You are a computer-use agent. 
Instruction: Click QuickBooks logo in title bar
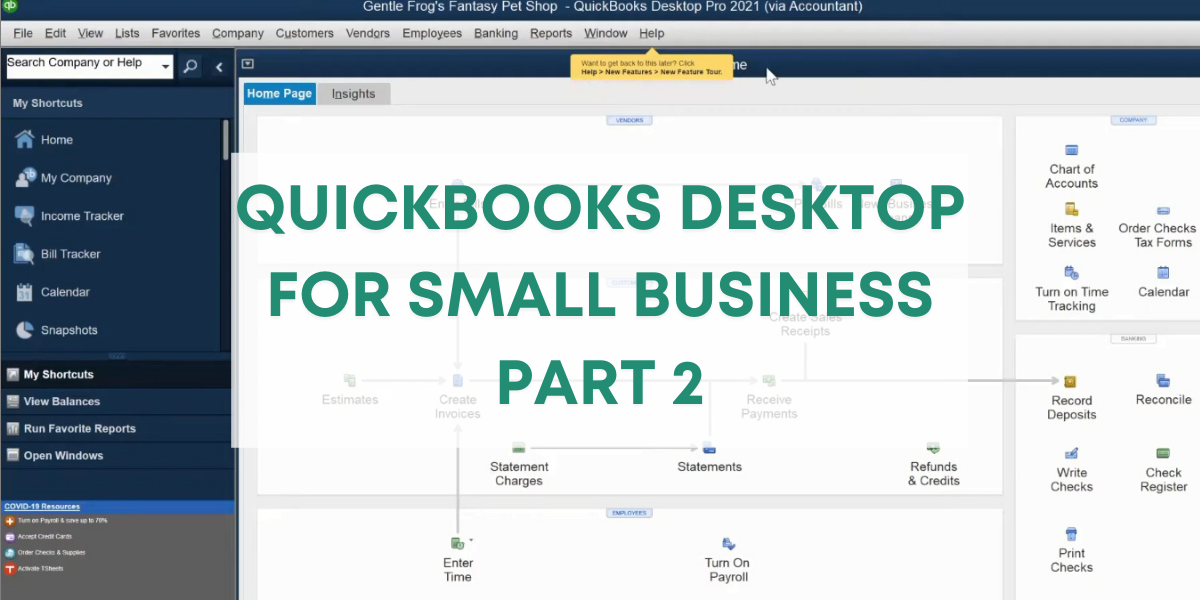coord(10,7)
